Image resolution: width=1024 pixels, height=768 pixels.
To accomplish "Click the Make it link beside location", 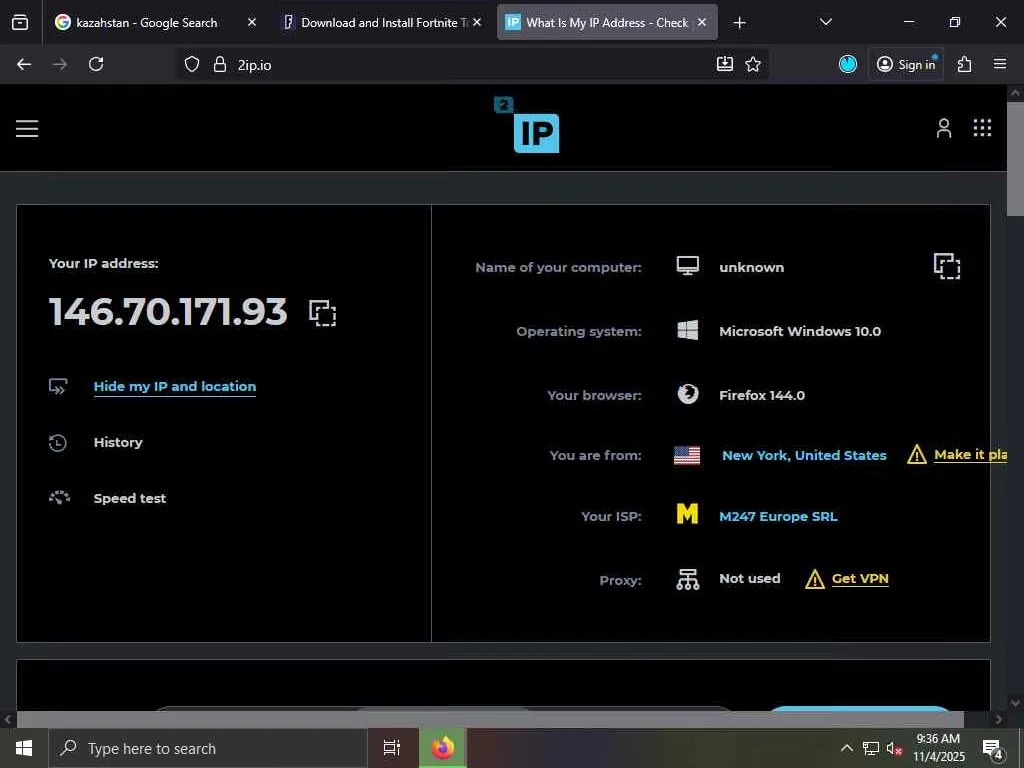I will (970, 454).
